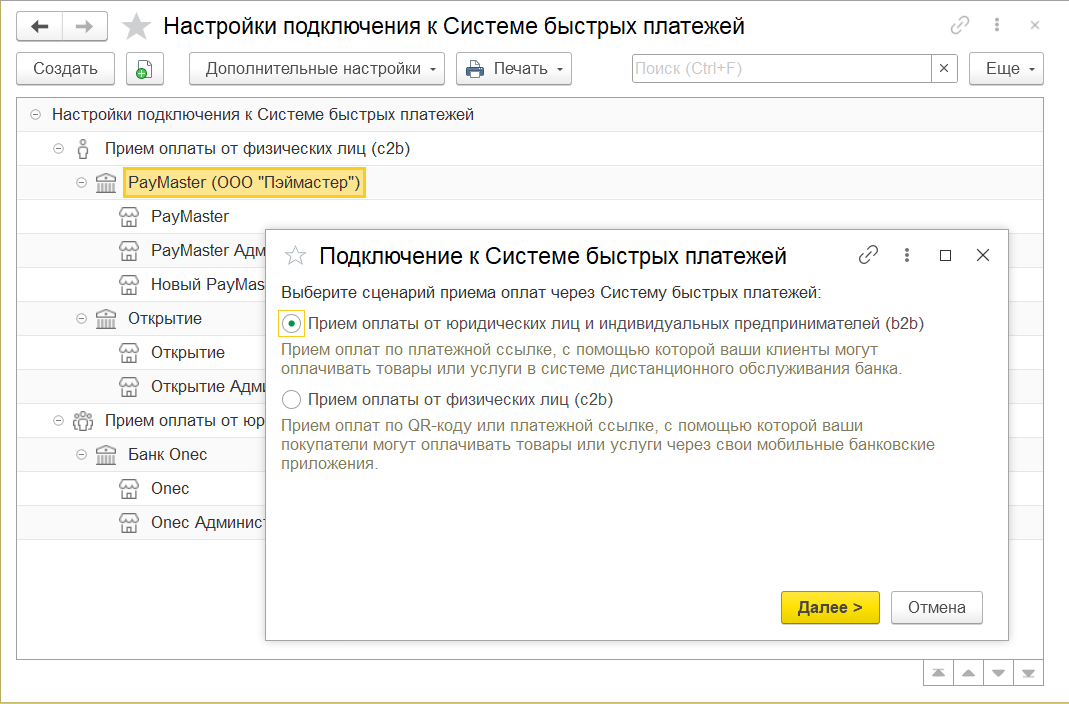Click the copy document icon button
Image resolution: width=1069 pixels, height=704 pixels.
click(x=144, y=69)
